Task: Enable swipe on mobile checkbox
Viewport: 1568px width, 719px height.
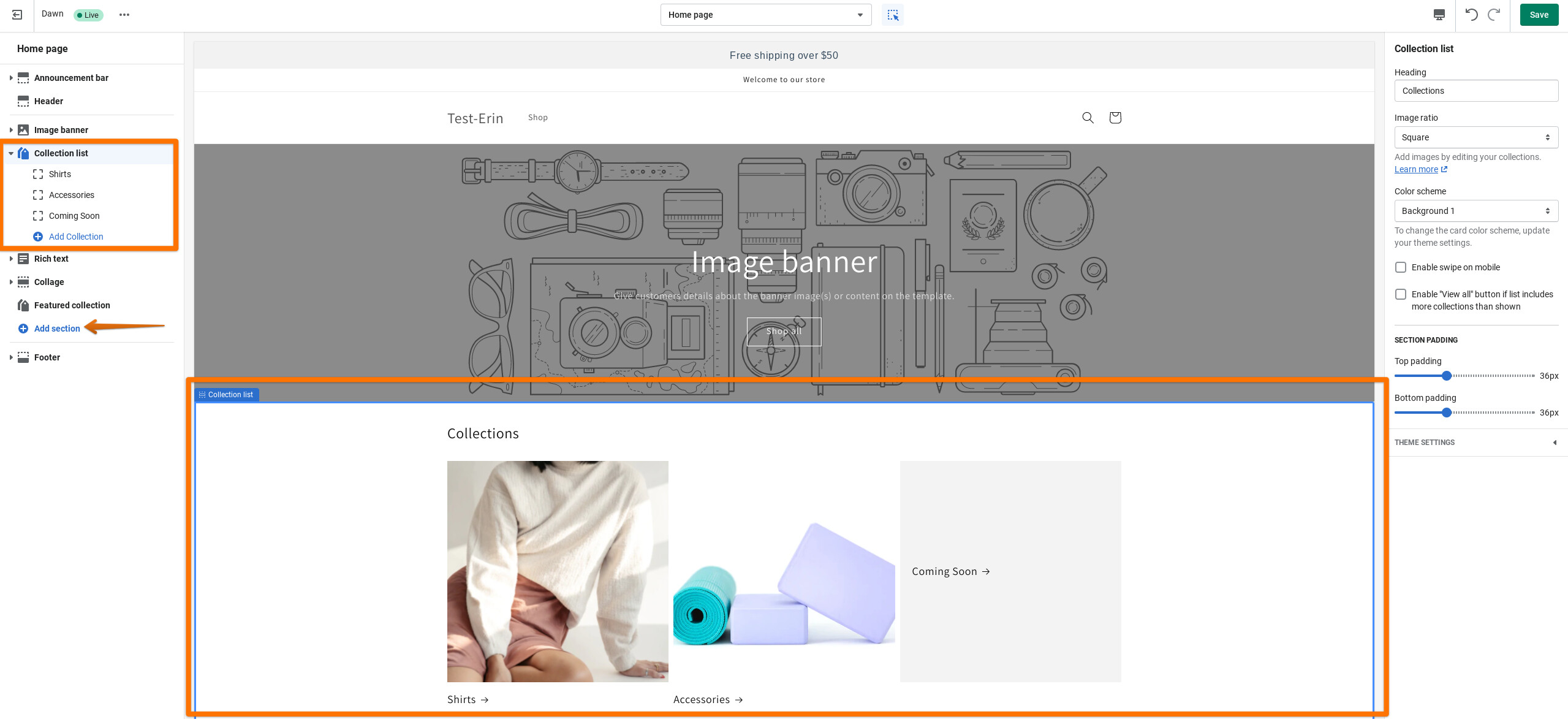Action: click(1401, 267)
